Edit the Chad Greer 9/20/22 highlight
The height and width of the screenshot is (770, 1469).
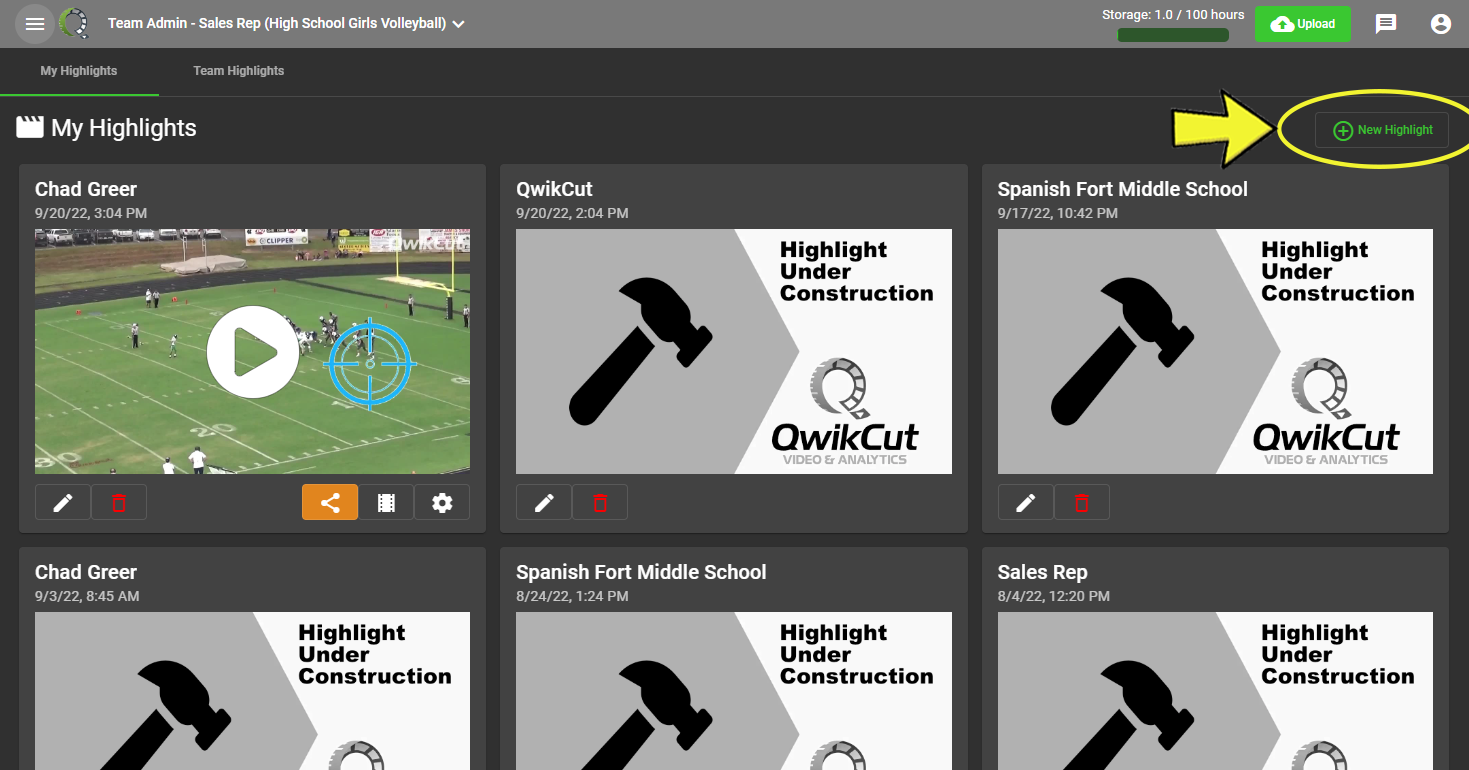pyautogui.click(x=63, y=502)
